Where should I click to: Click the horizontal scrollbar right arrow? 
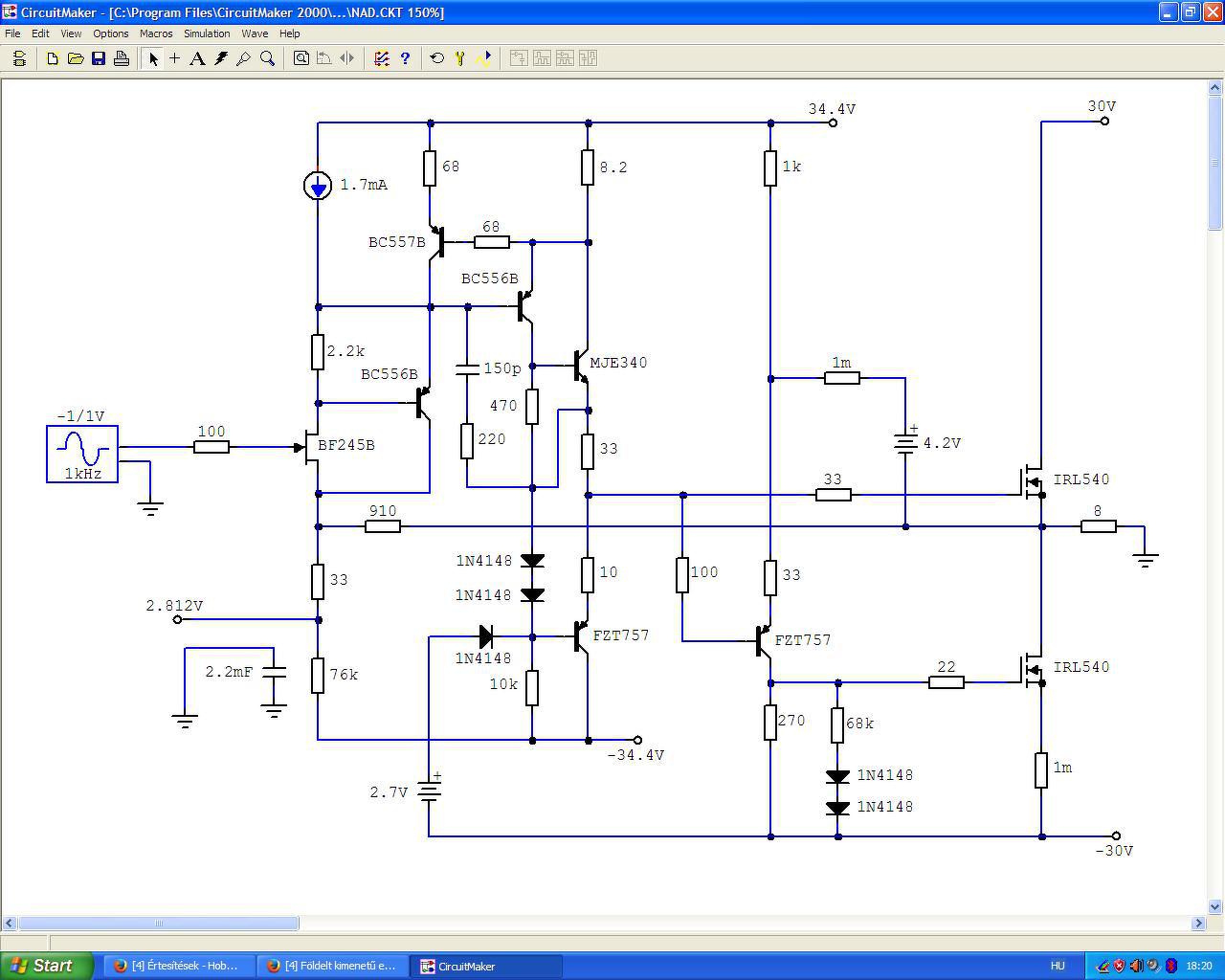tap(1198, 924)
